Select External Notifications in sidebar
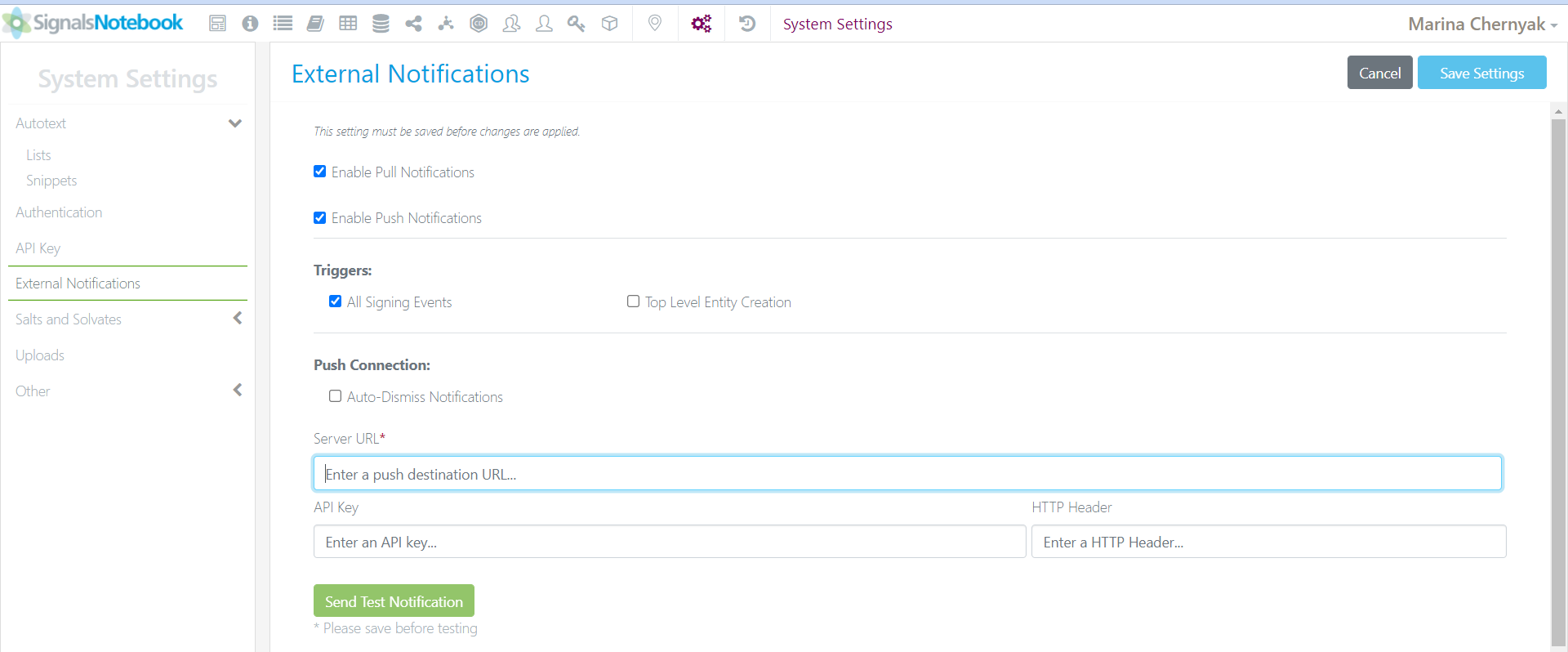The image size is (1568, 652). point(127,284)
